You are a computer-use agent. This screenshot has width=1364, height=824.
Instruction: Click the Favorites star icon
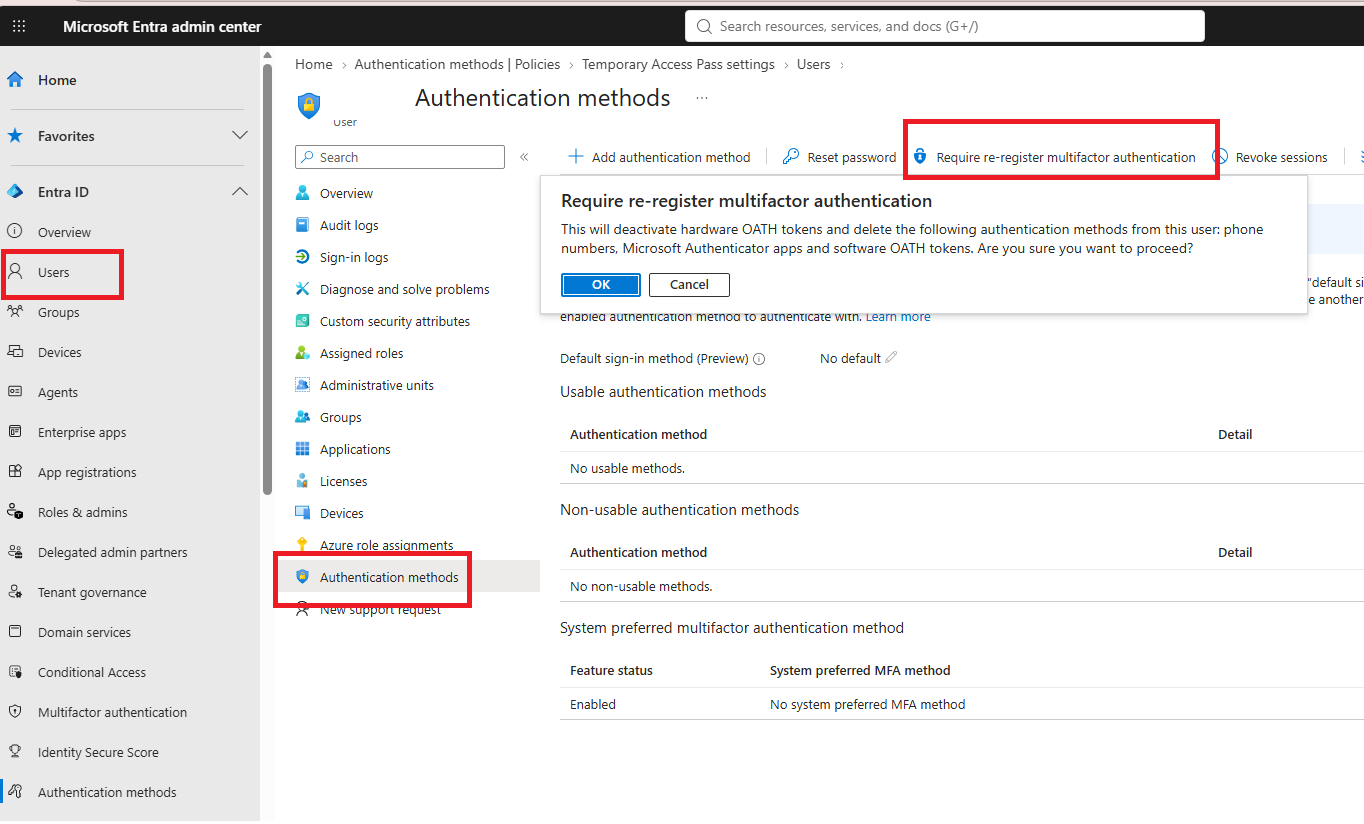[15, 136]
